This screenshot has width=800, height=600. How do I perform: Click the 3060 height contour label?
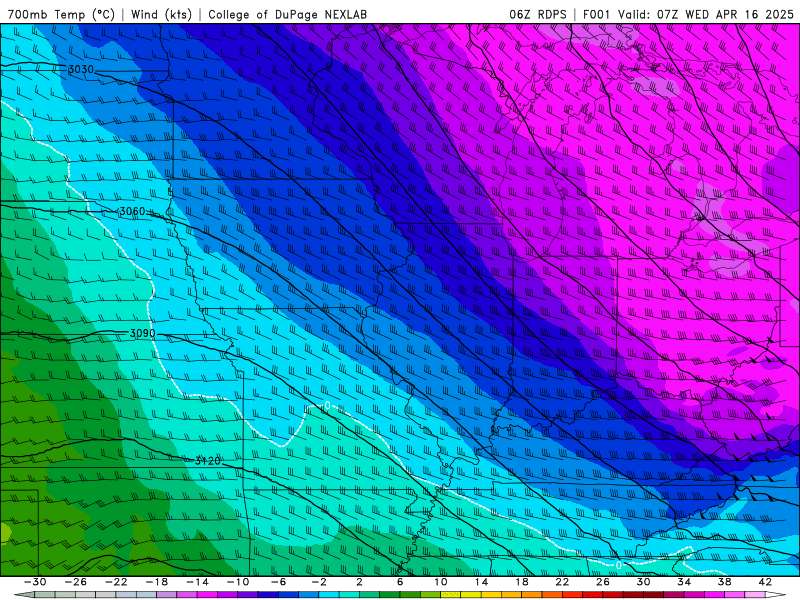point(132,211)
